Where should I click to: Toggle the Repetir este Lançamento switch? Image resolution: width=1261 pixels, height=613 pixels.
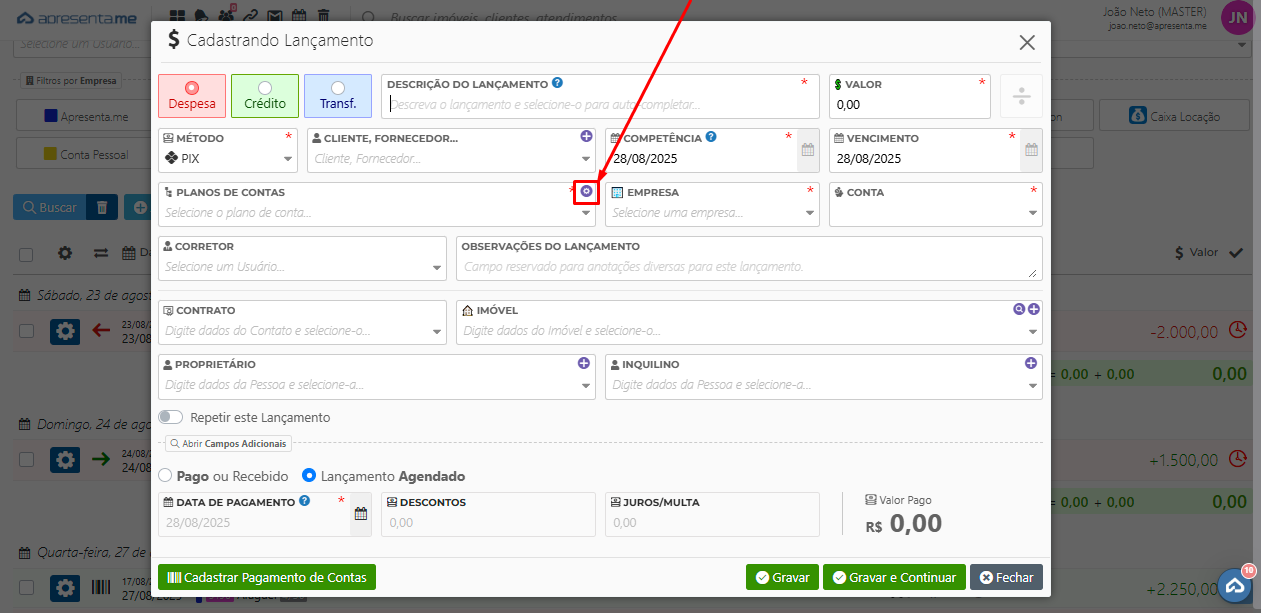(171, 417)
